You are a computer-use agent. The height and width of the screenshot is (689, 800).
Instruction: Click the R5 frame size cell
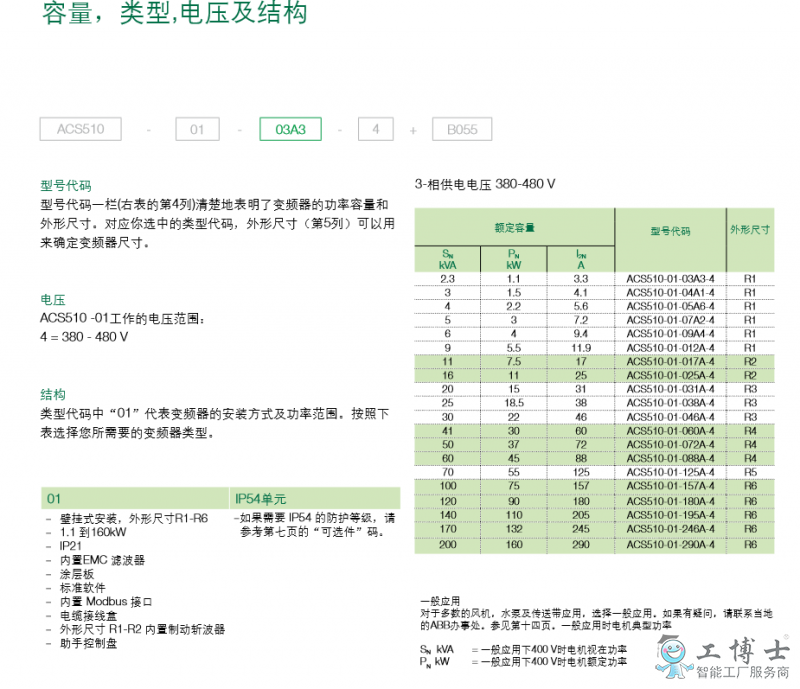750,472
